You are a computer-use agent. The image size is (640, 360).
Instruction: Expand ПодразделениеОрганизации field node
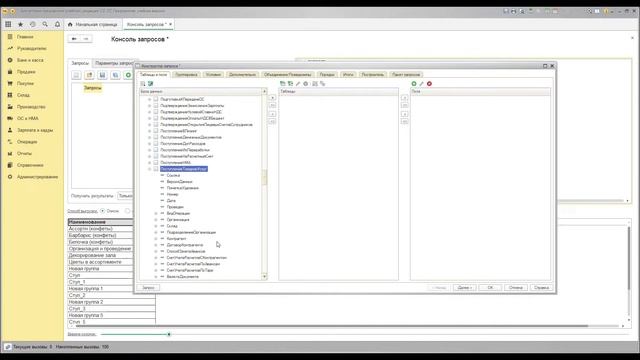point(156,232)
